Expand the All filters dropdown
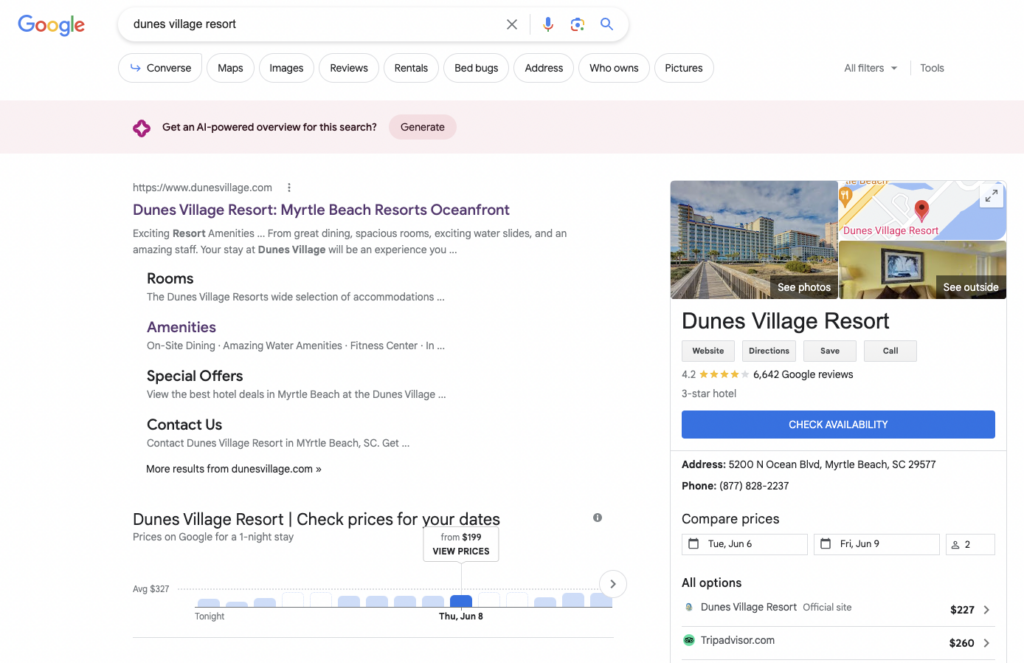 coord(871,68)
